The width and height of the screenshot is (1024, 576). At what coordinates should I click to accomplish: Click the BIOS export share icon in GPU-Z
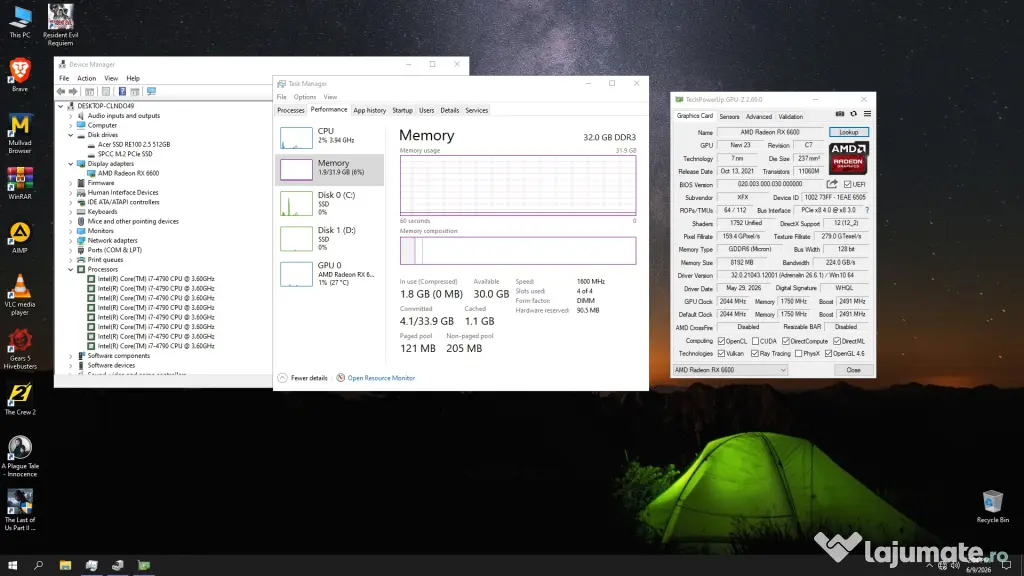click(x=832, y=184)
